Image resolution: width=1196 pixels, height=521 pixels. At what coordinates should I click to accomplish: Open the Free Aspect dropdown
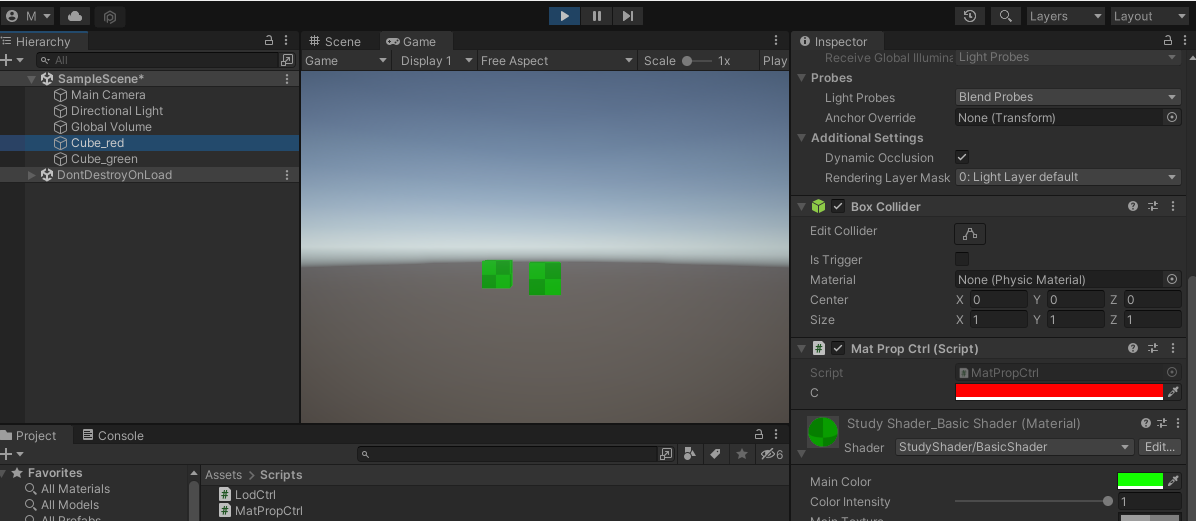556,61
